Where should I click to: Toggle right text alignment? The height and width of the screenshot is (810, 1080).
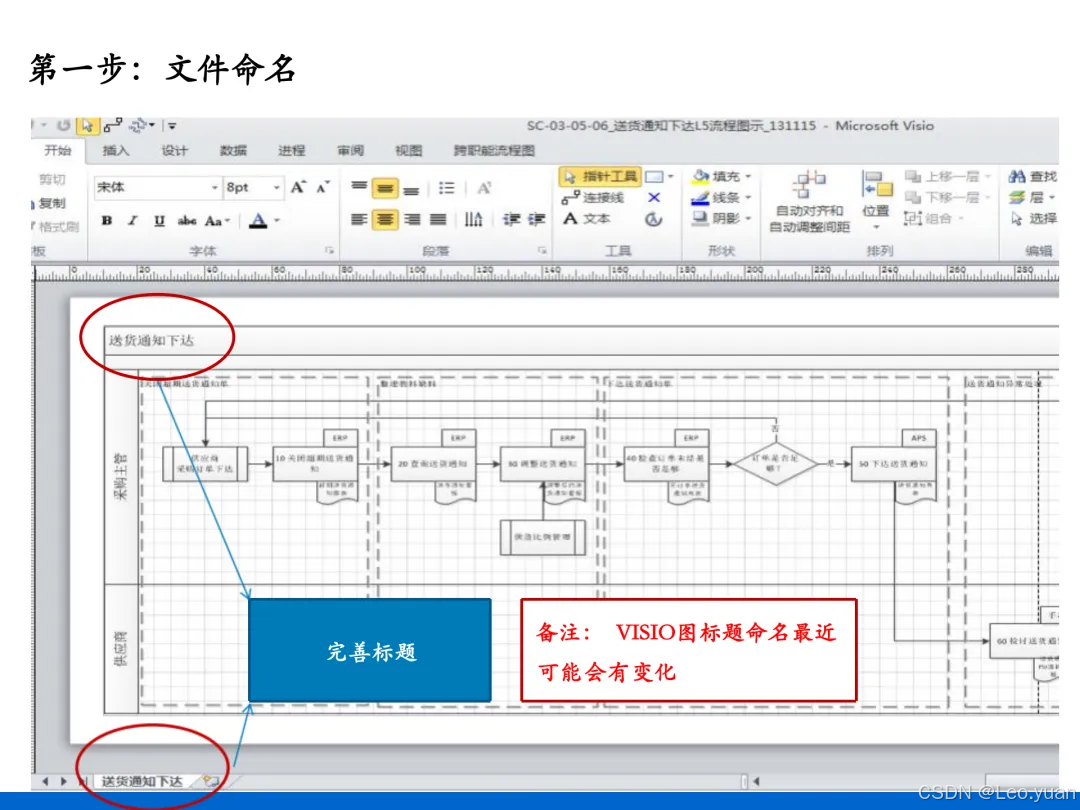tap(412, 220)
